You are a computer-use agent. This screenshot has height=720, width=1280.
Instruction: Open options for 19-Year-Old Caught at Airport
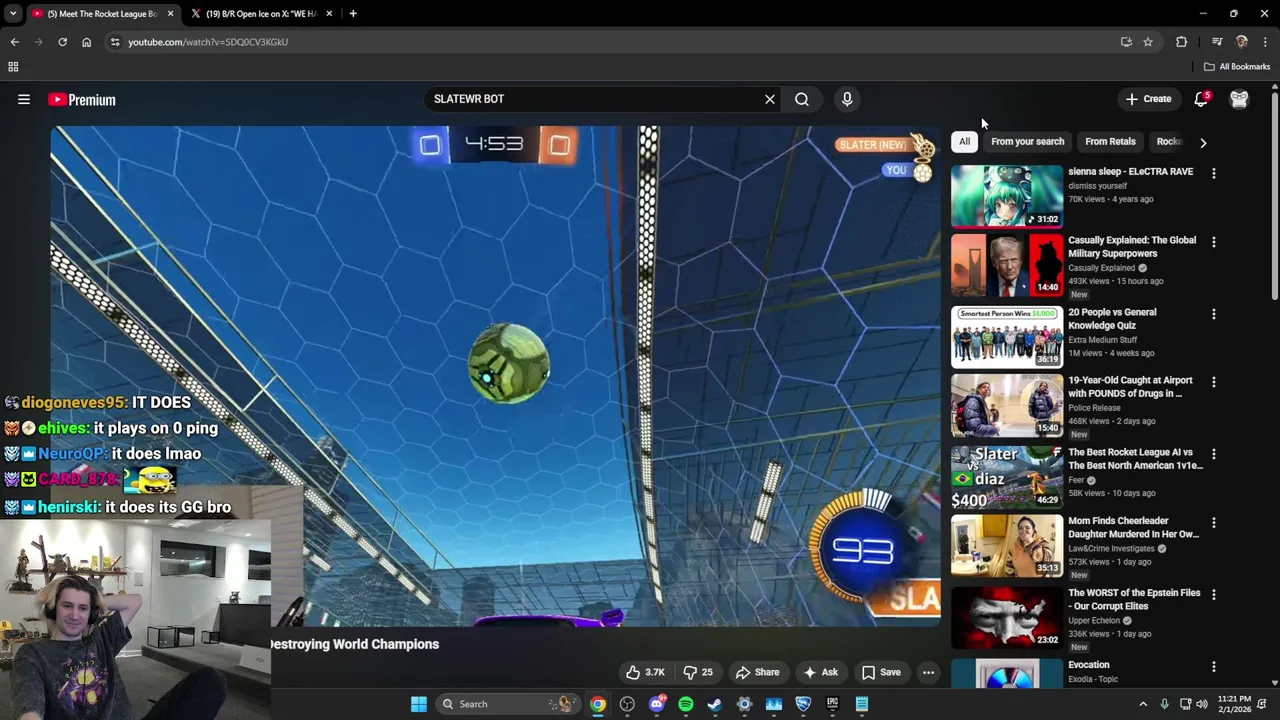click(1214, 382)
